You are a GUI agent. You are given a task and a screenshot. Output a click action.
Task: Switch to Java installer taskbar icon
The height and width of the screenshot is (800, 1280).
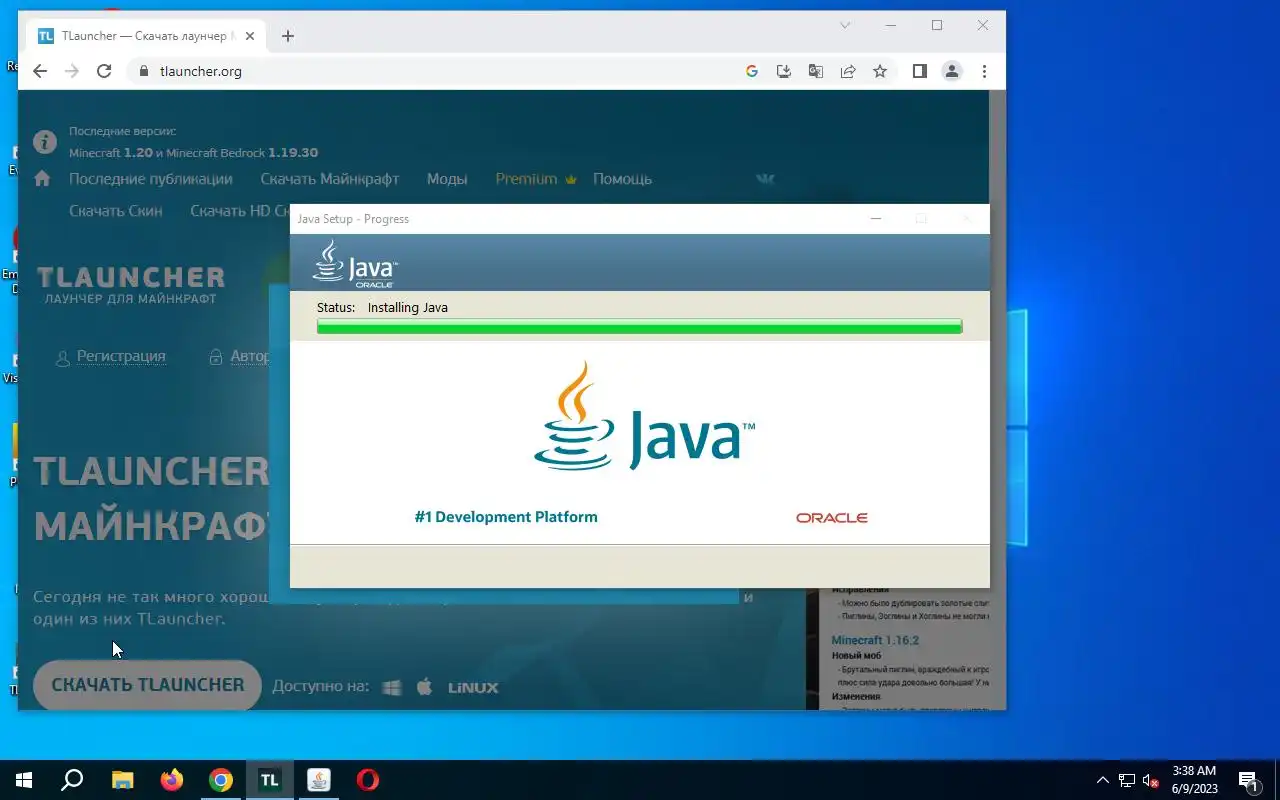tap(319, 780)
